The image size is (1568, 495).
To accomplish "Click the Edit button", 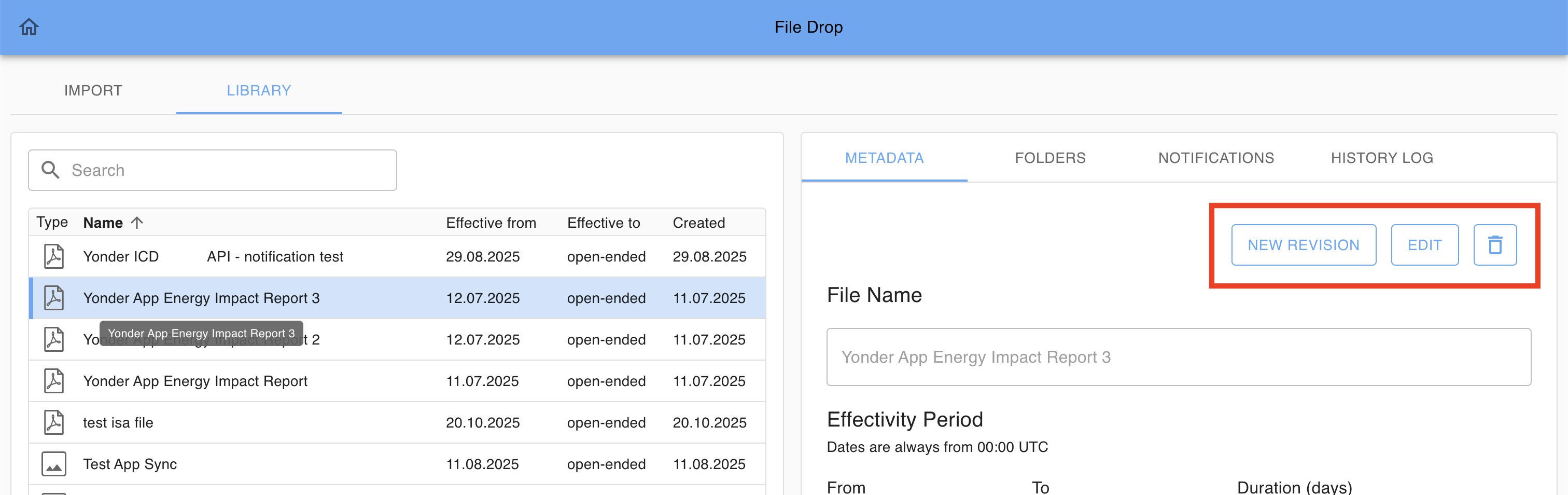I will (1424, 245).
